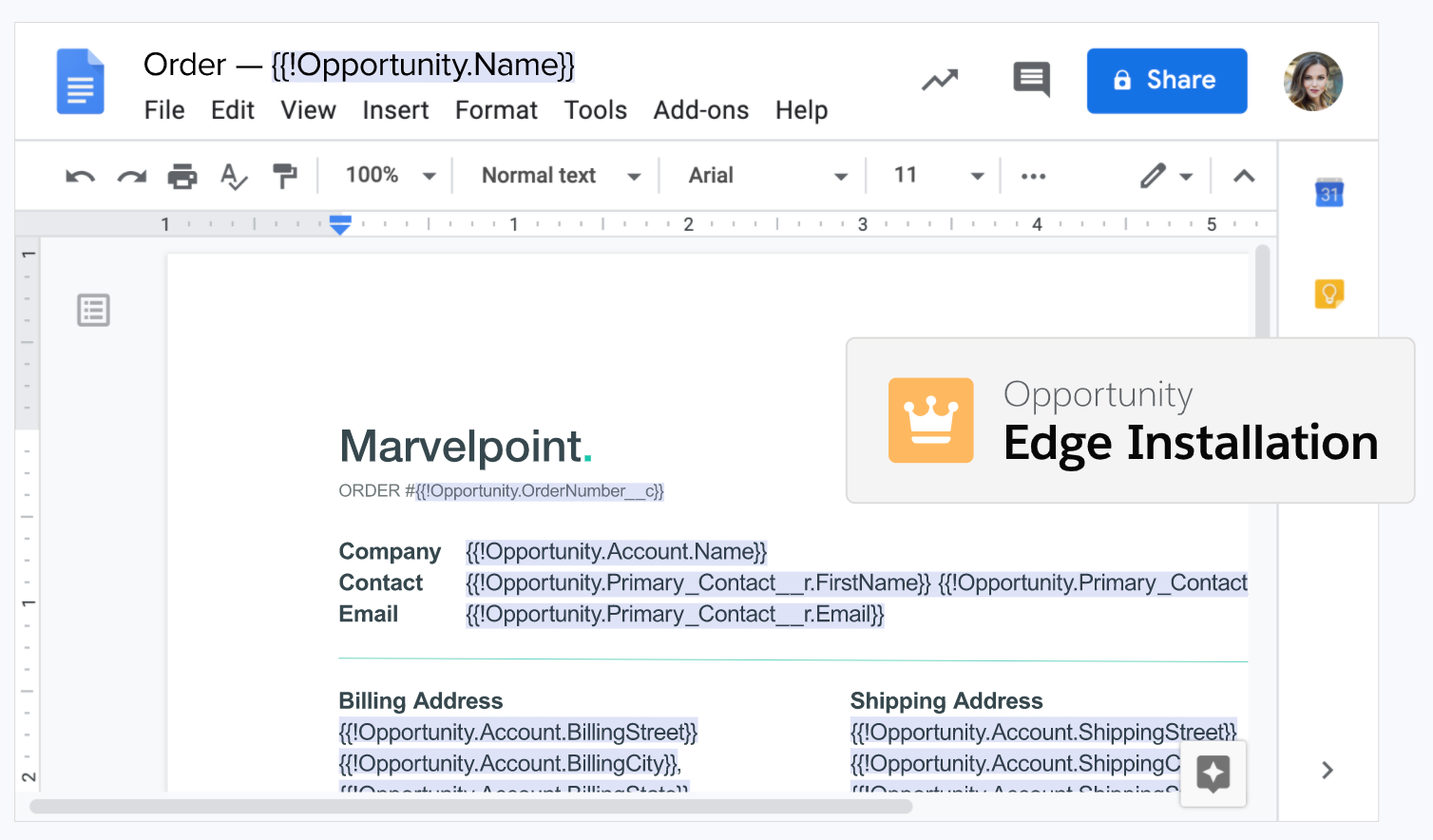
Task: Click the Redo arrow
Action: (132, 176)
